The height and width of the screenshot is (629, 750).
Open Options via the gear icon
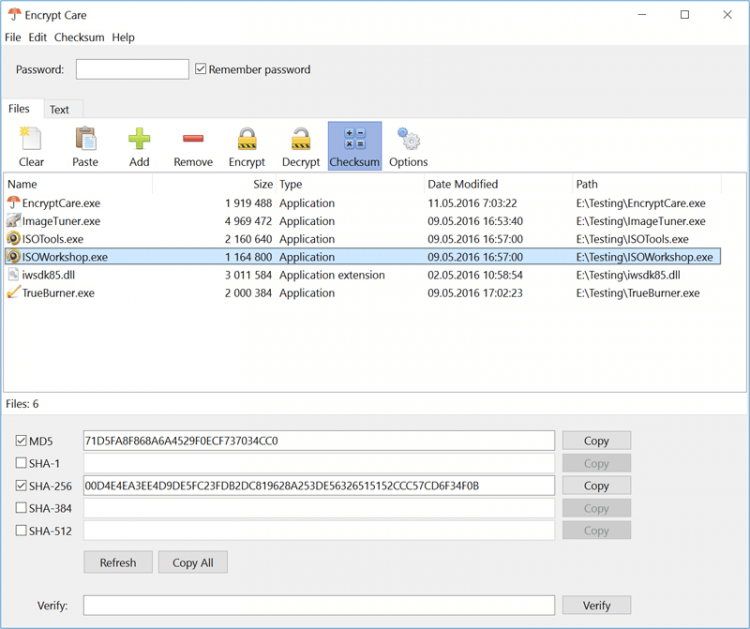[408, 140]
